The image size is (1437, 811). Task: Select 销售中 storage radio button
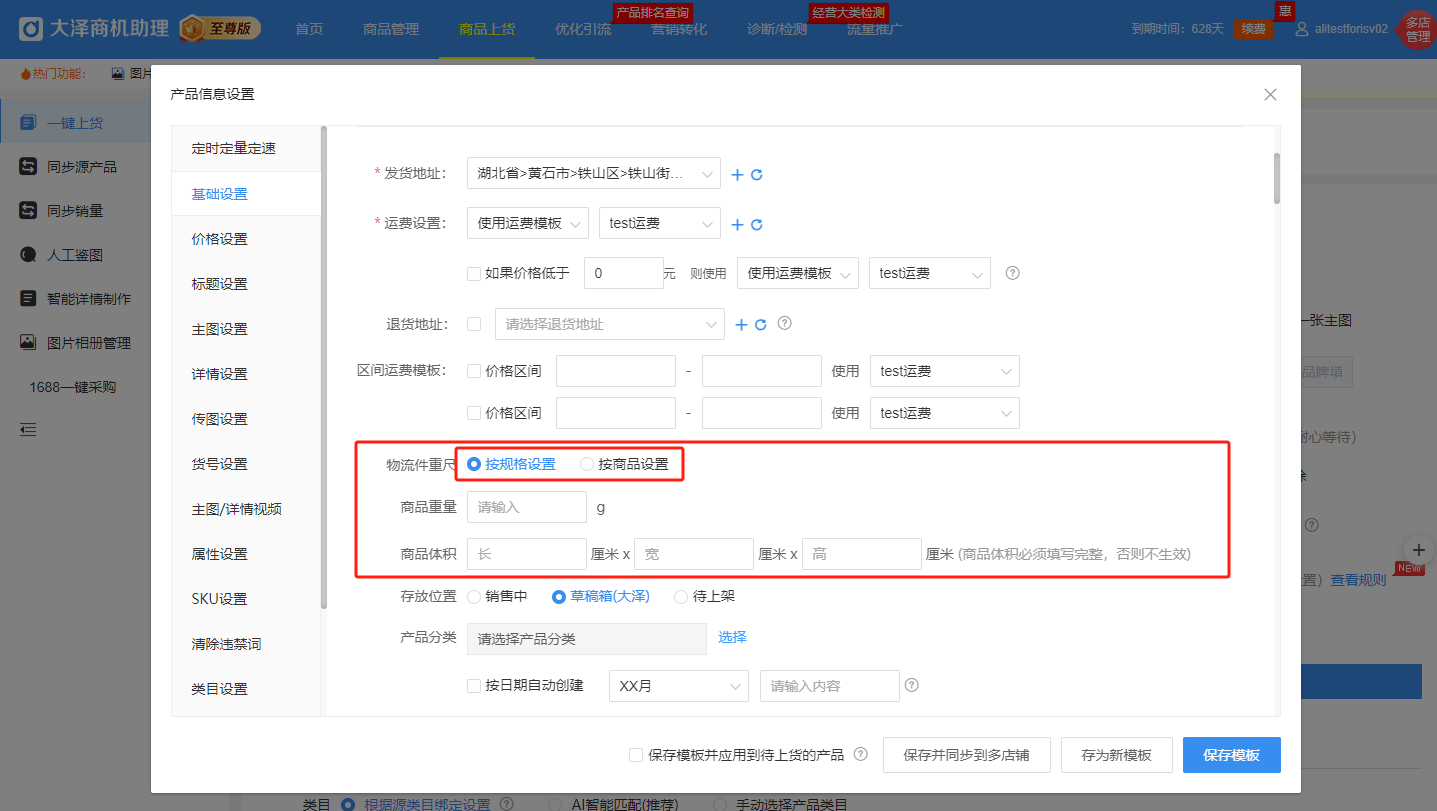click(x=474, y=596)
